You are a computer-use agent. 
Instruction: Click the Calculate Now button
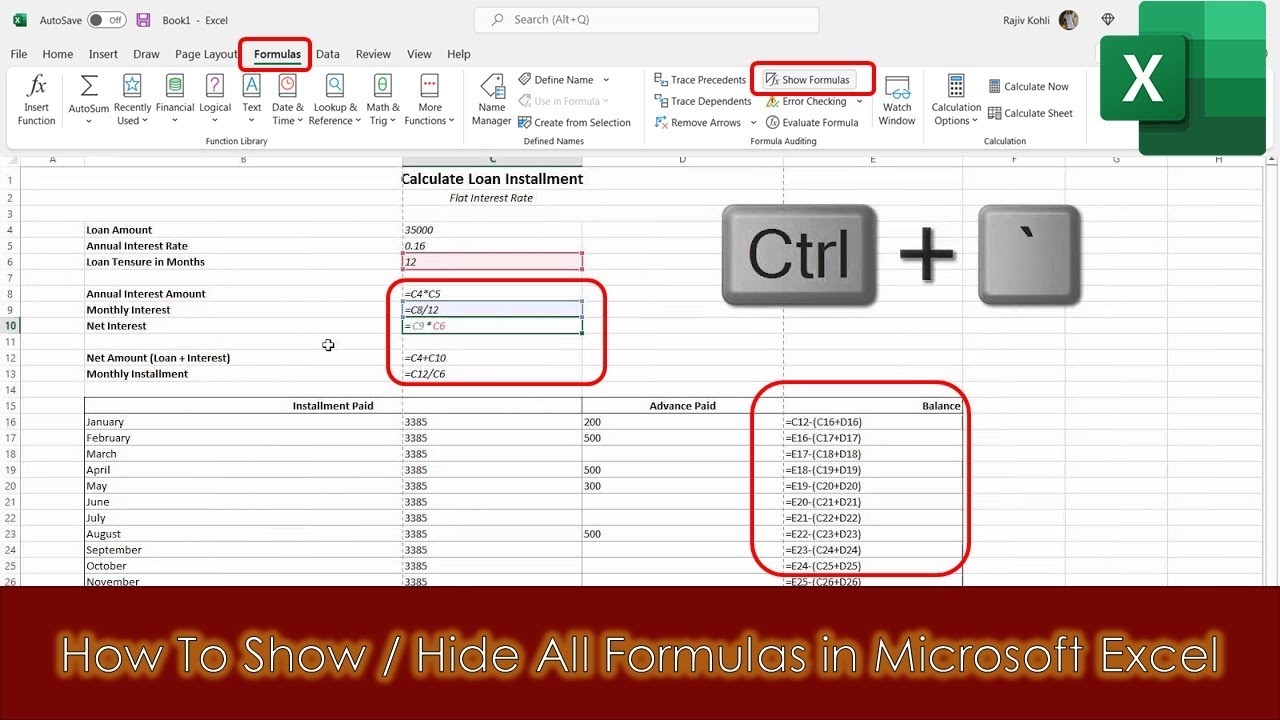pos(1029,86)
